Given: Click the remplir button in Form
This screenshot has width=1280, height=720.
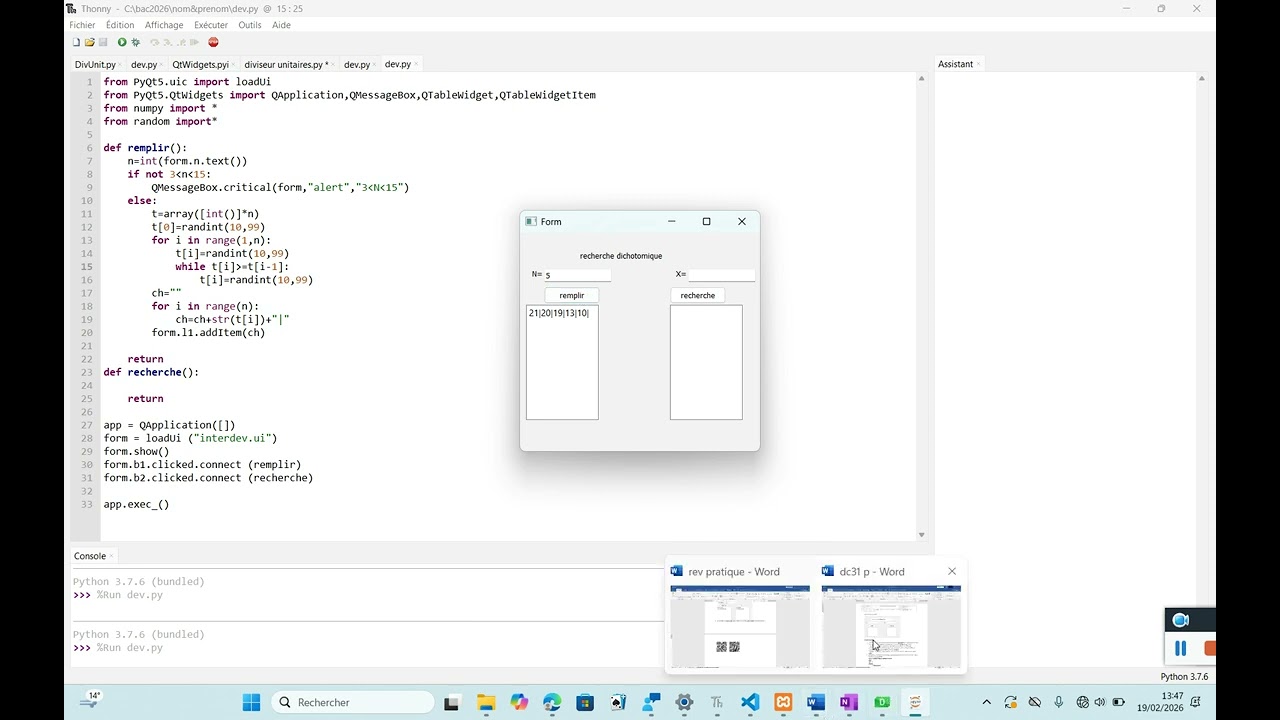Looking at the screenshot, I should coord(572,295).
